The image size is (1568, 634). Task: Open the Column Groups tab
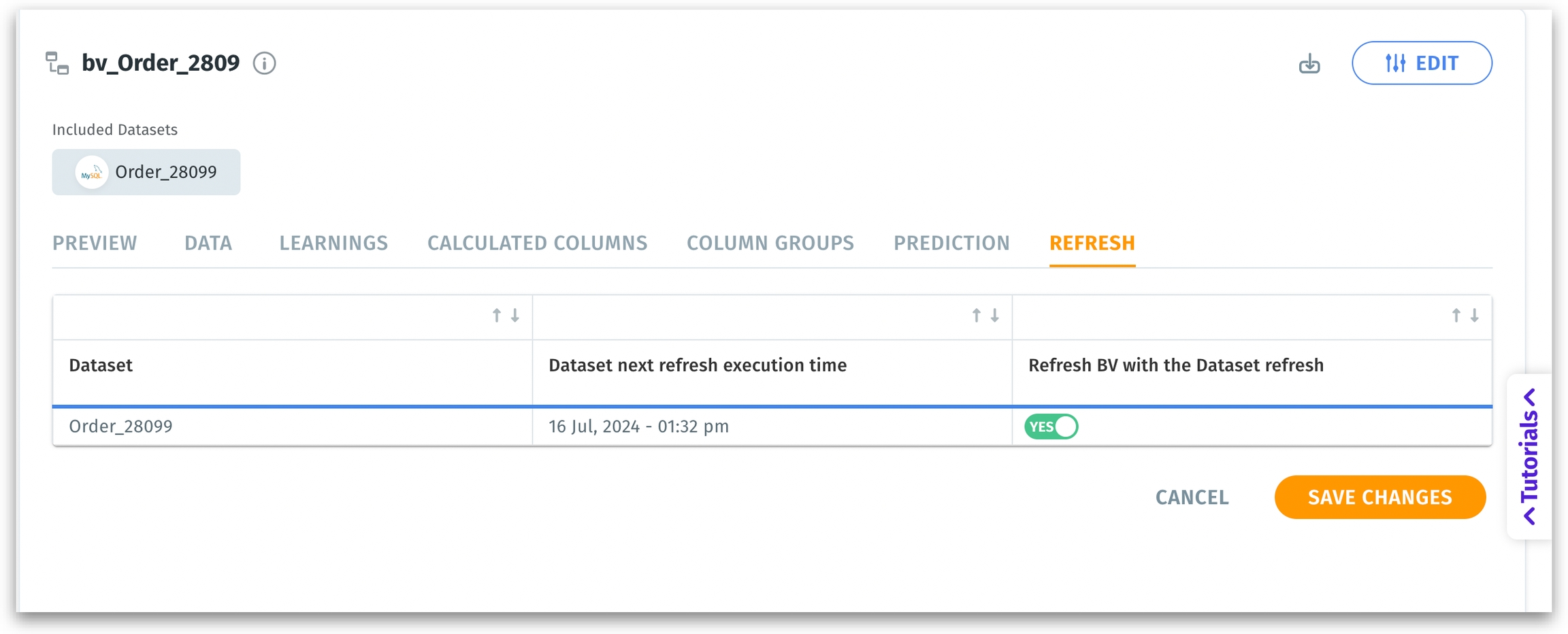point(770,244)
